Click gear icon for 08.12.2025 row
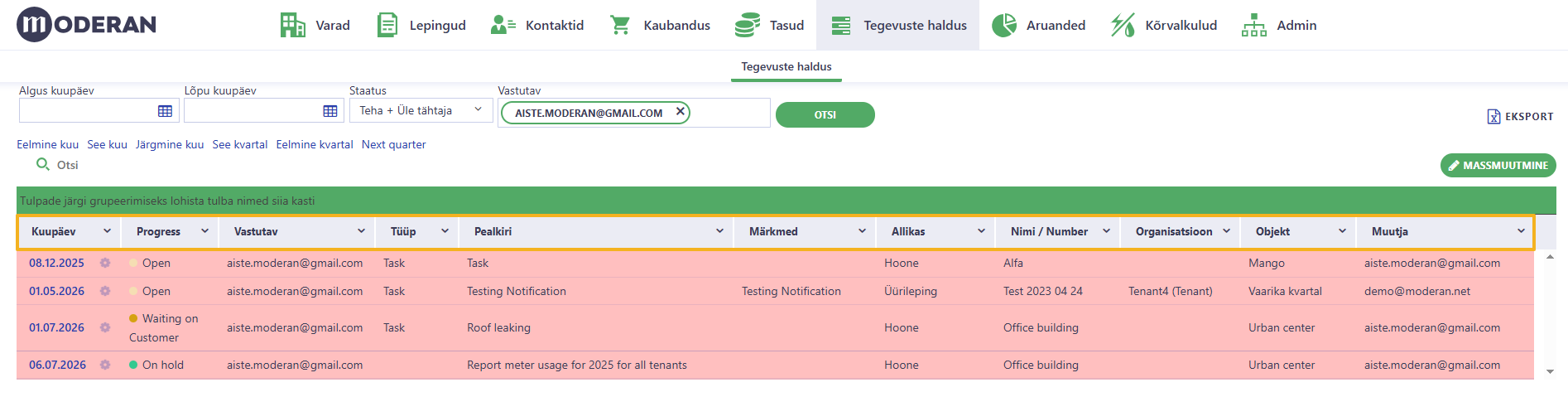Image resolution: width=1568 pixels, height=397 pixels. pos(105,263)
